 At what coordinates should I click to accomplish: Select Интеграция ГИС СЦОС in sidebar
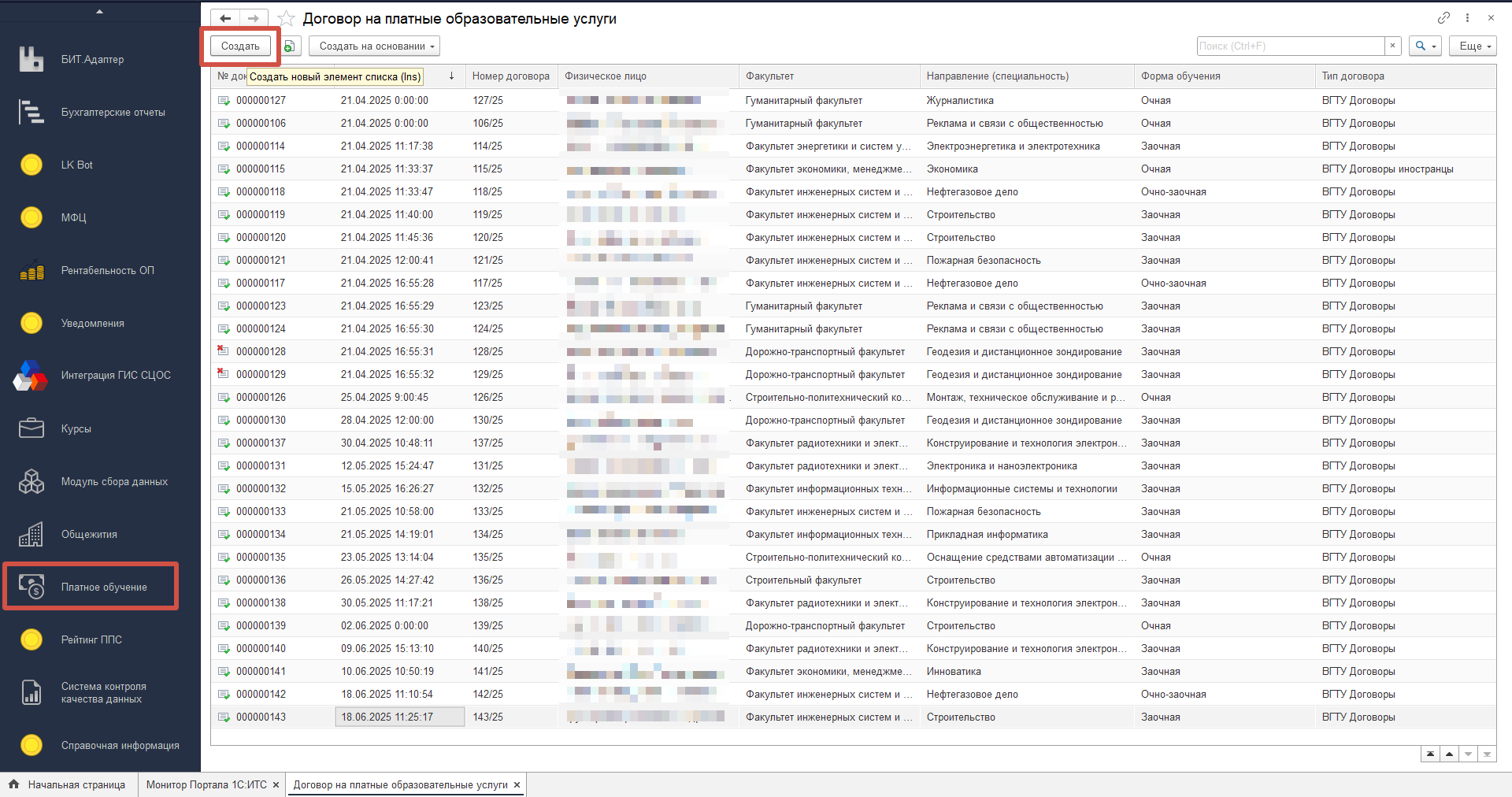tap(115, 376)
